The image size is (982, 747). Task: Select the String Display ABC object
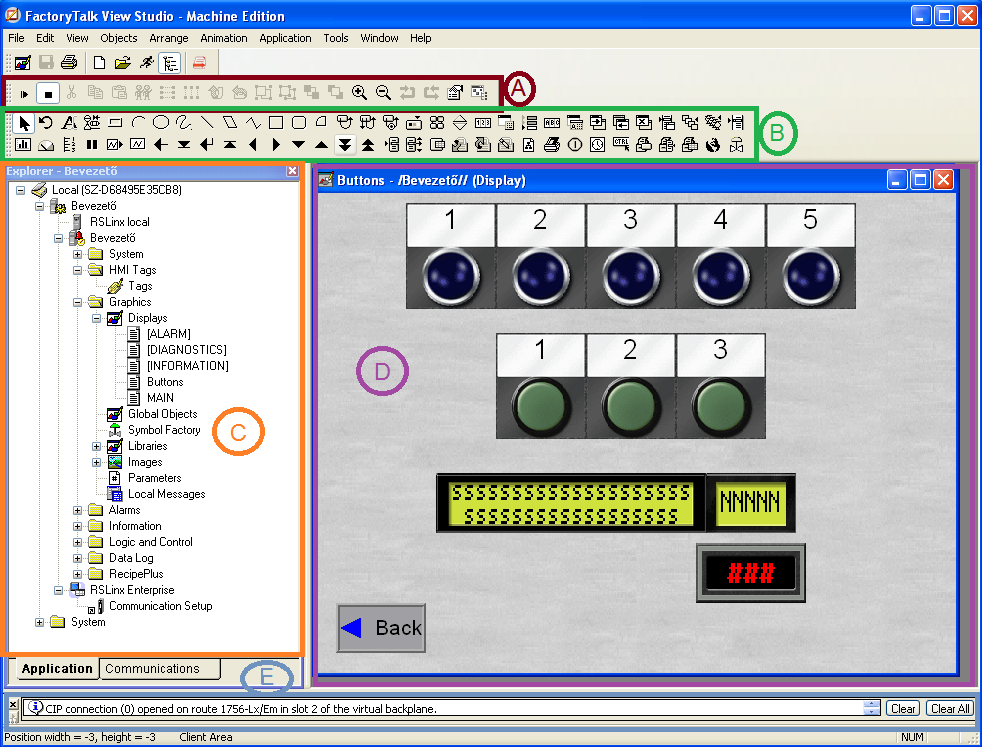tap(552, 122)
